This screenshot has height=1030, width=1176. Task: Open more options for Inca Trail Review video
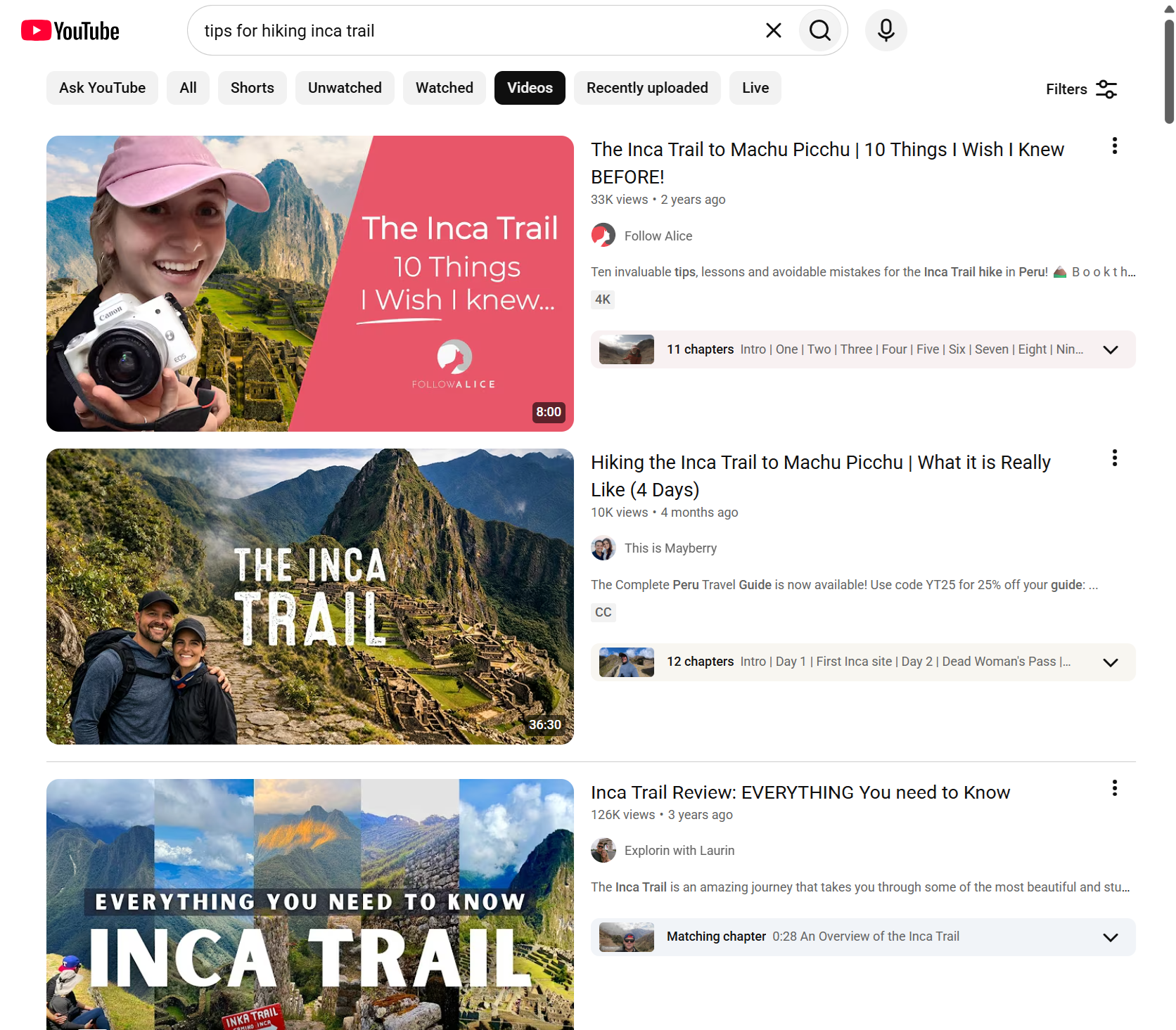1115,788
